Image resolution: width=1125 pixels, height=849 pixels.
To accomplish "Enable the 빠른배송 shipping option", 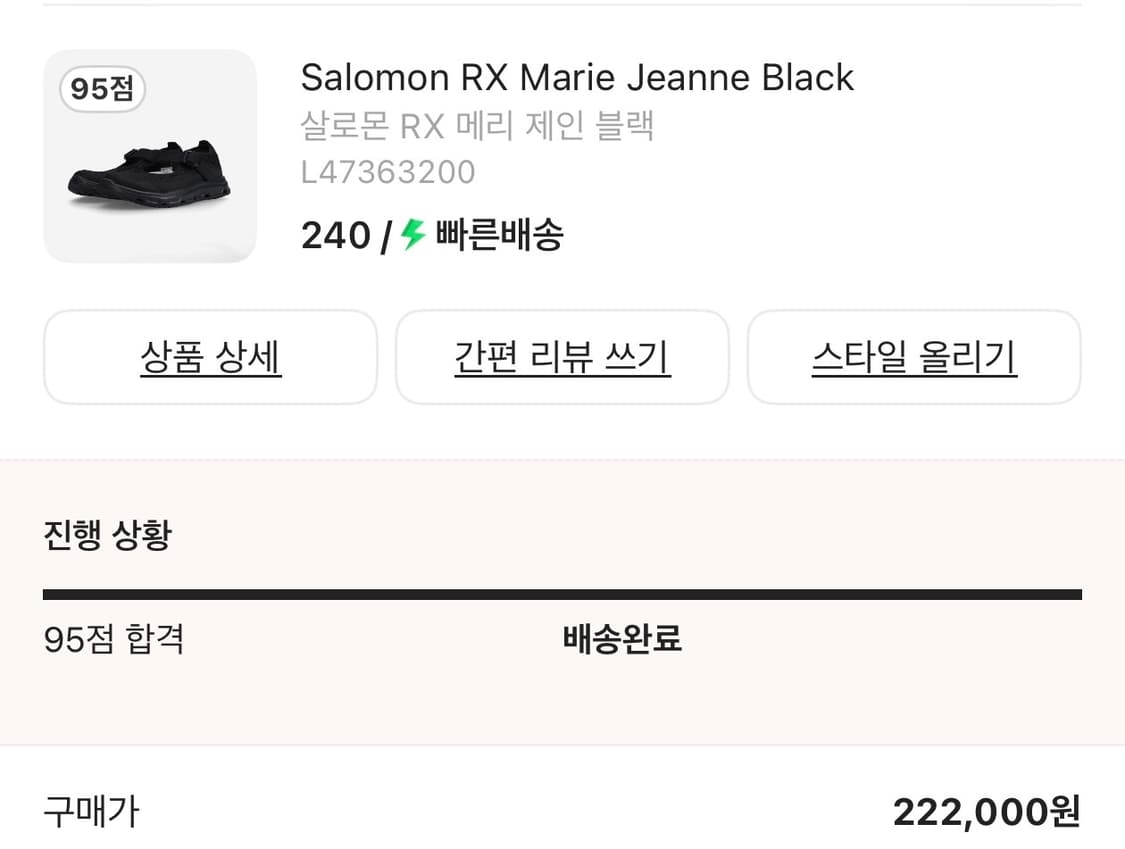I will tap(497, 235).
